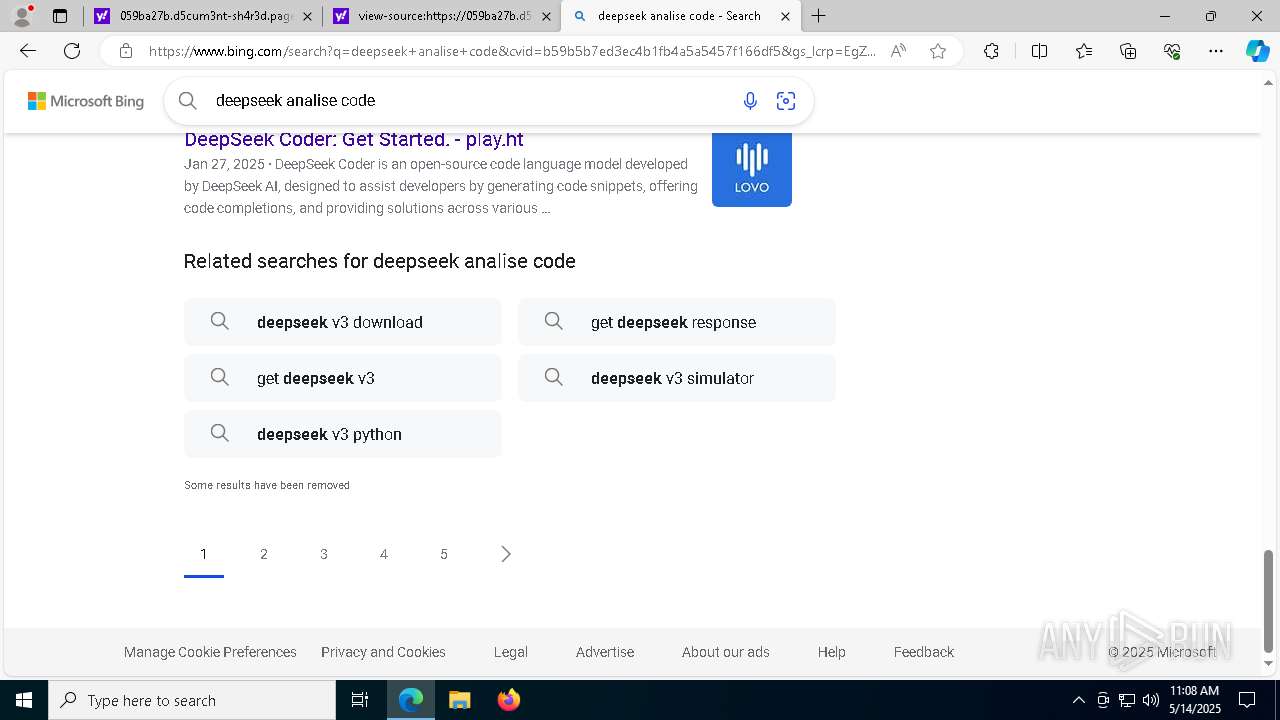
Task: Open the notification center
Action: 1247,700
